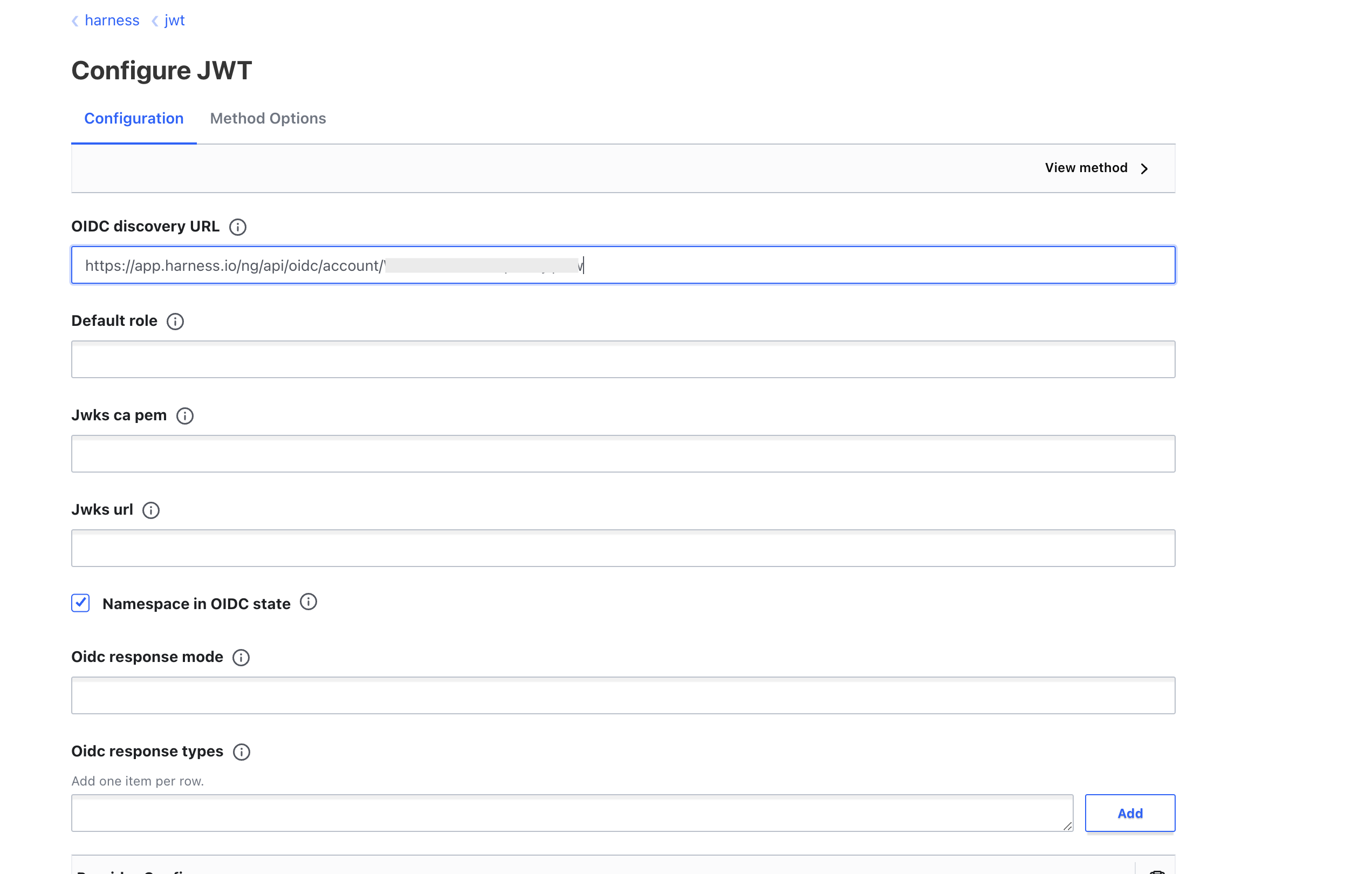This screenshot has height=874, width=1372.
Task: Click into the Default role input field
Action: pos(622,359)
